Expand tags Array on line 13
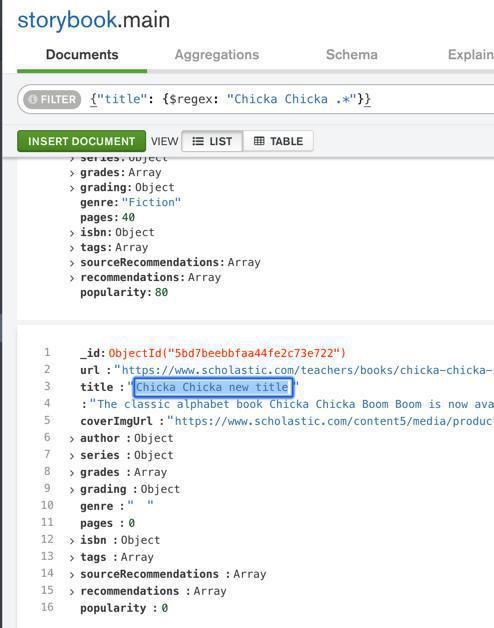 point(72,558)
